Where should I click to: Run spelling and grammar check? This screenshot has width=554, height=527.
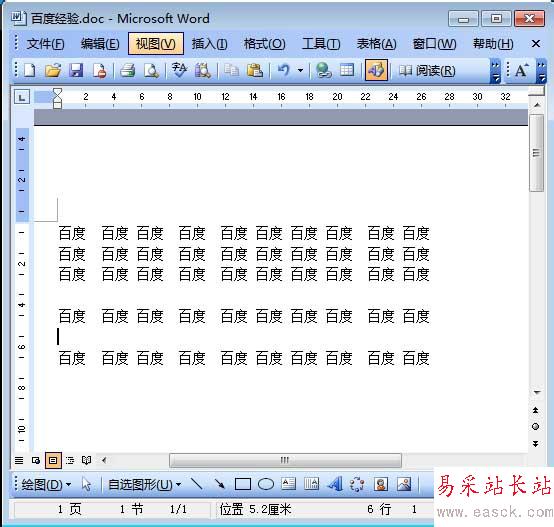tap(179, 70)
